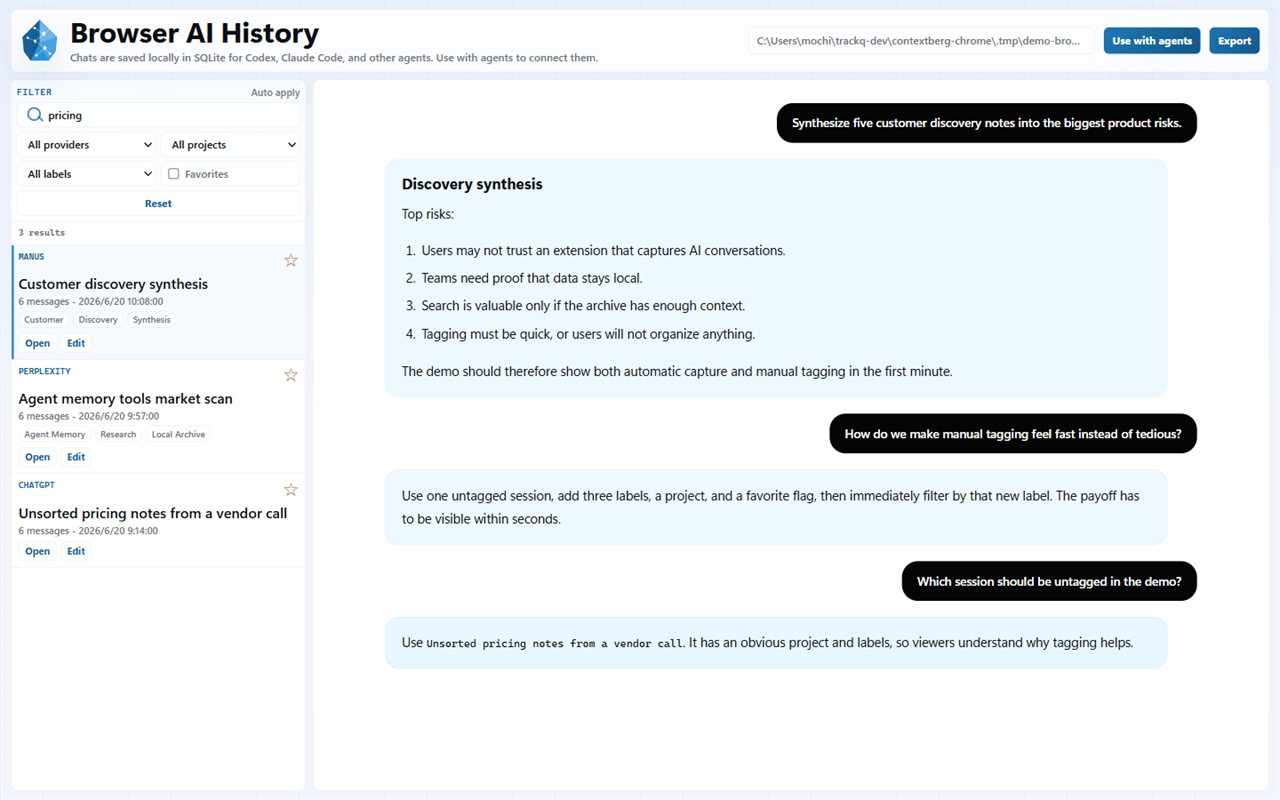Toggle the Favorites checkbox
1280x800 pixels.
(174, 174)
